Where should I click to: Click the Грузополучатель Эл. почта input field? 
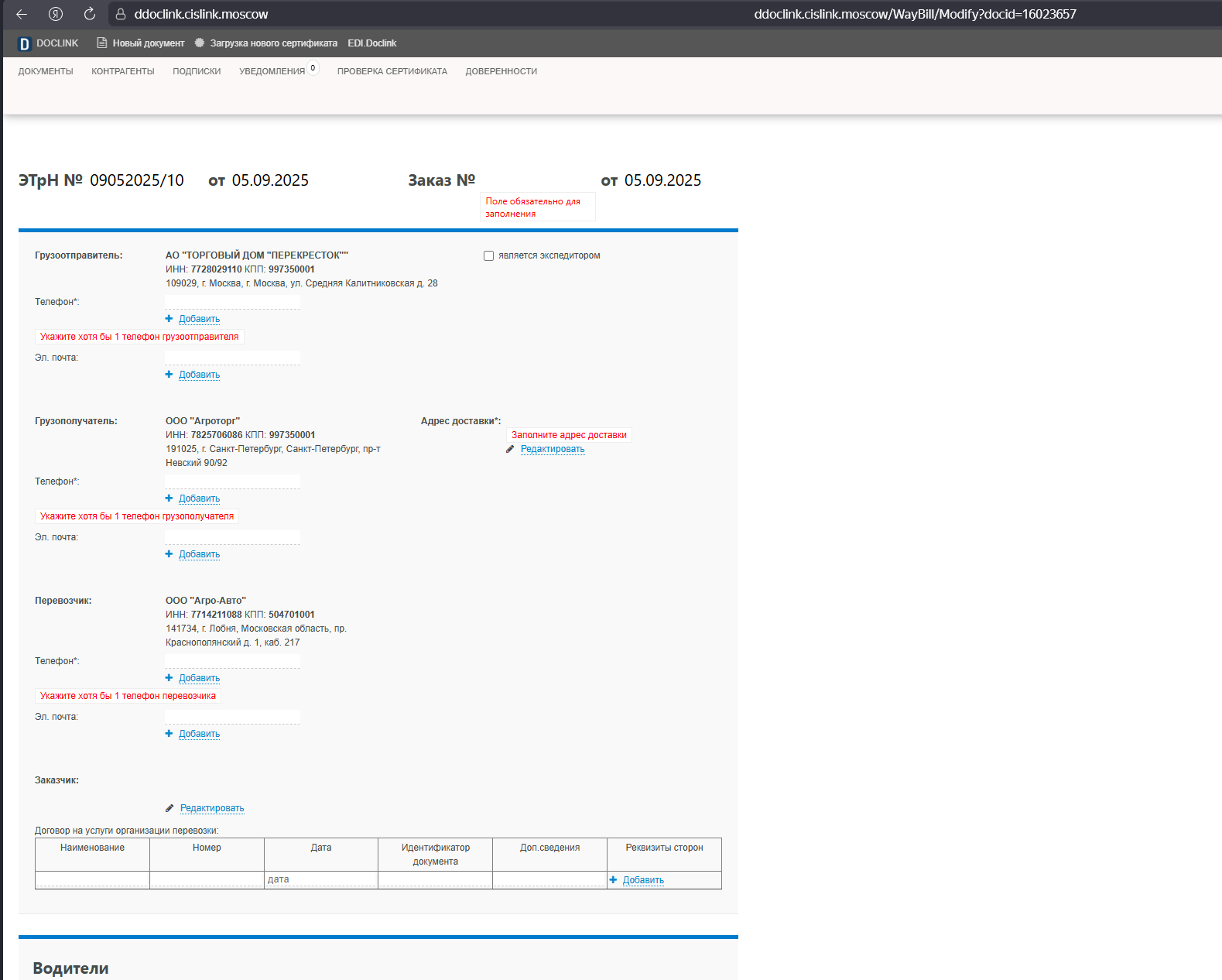click(x=232, y=537)
